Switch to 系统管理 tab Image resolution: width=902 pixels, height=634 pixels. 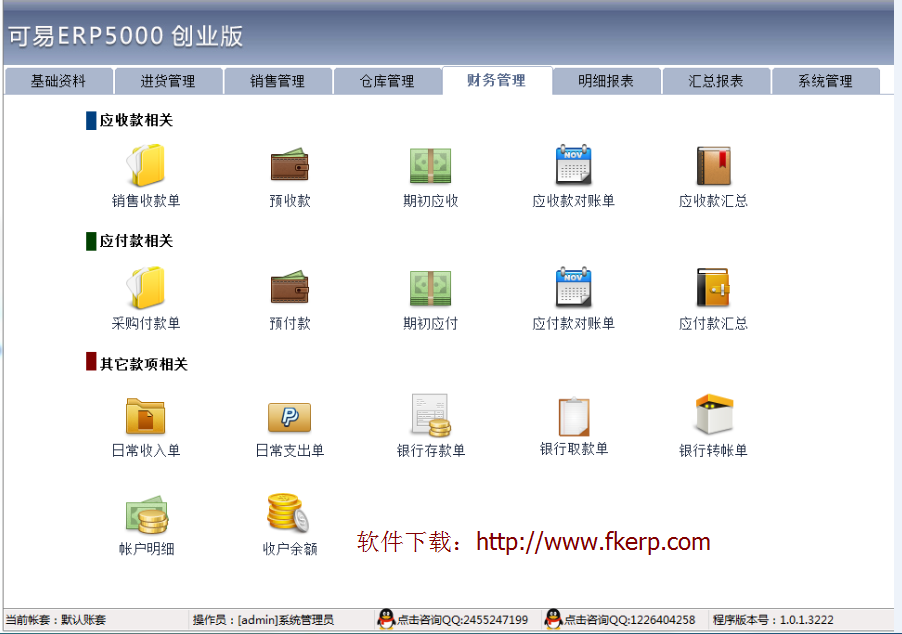825,81
